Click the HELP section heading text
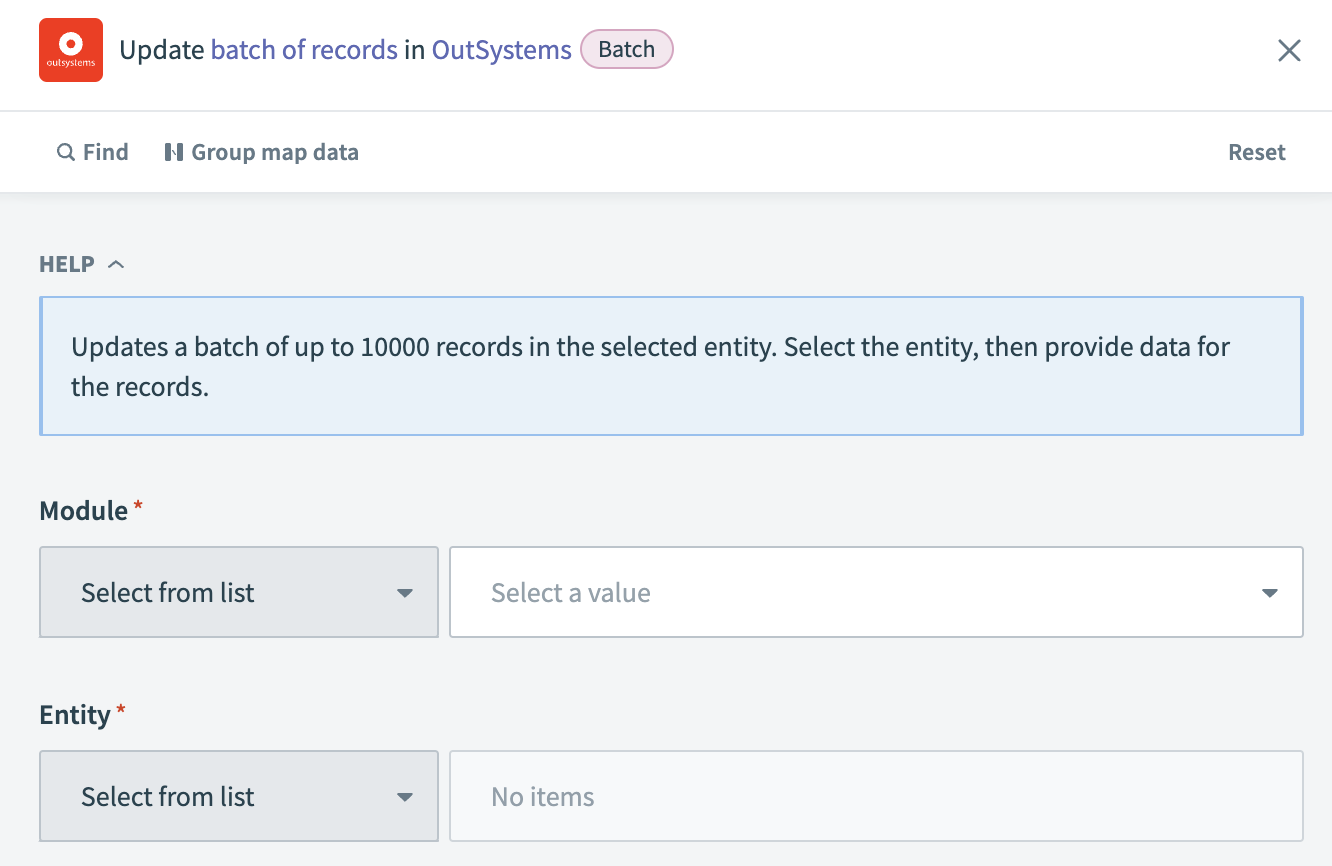The image size is (1332, 866). (67, 265)
